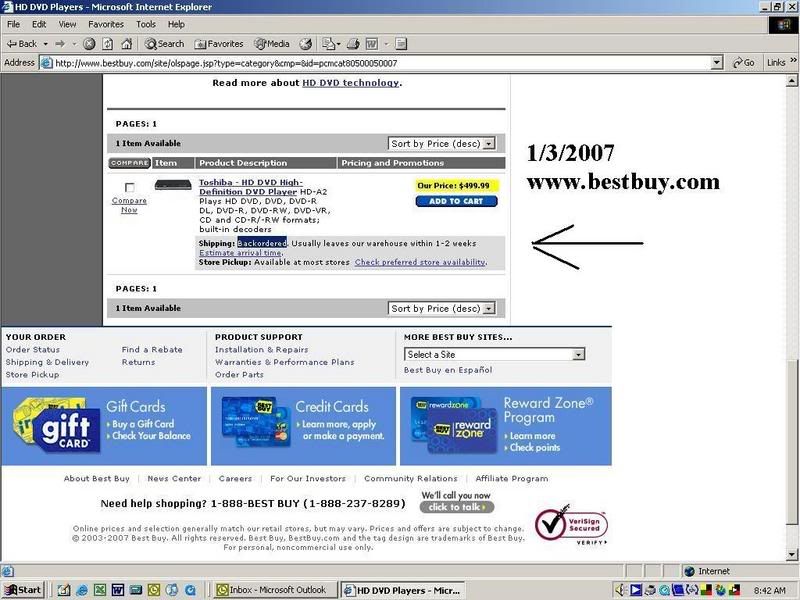Screen dimensions: 800x600
Task: Click the Links toolbar expand chevron
Action: coord(793,61)
